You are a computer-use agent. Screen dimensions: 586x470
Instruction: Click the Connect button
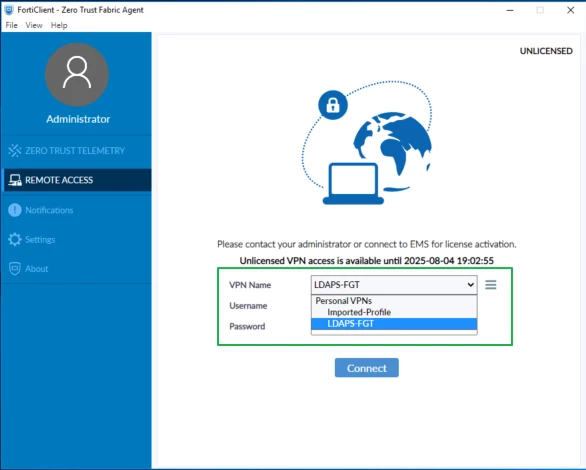367,368
